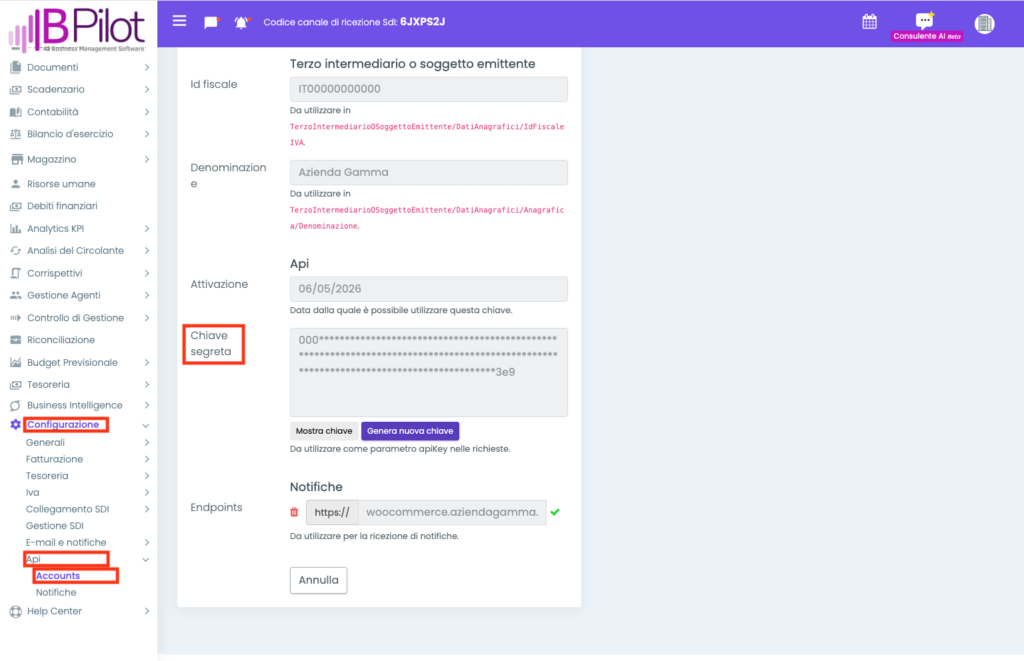Select Gestione SDI in the sidebar
This screenshot has height=661, width=1024.
[55, 526]
